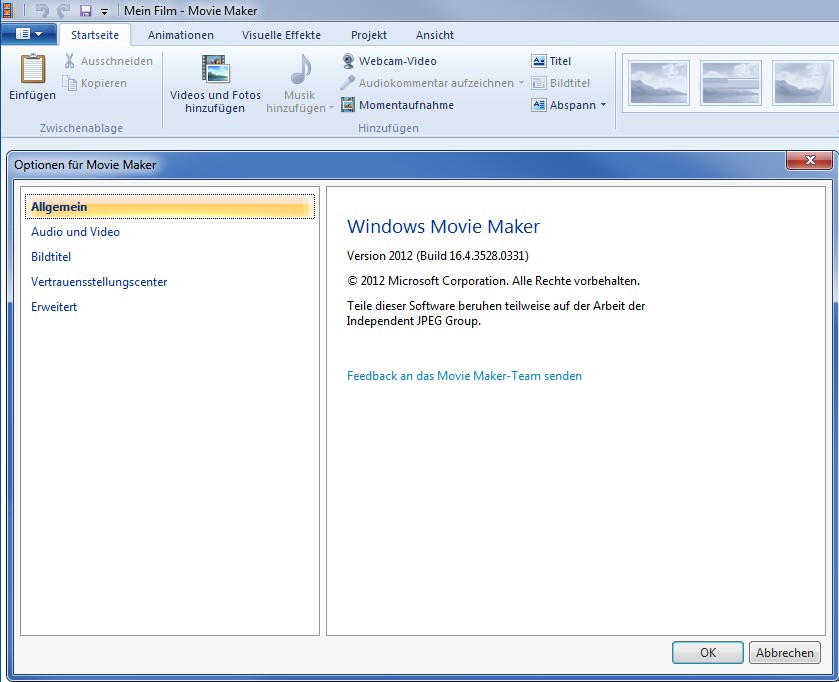Open the Customize Quick Access Toolbar arrow
839x682 pixels.
pyautogui.click(x=104, y=11)
